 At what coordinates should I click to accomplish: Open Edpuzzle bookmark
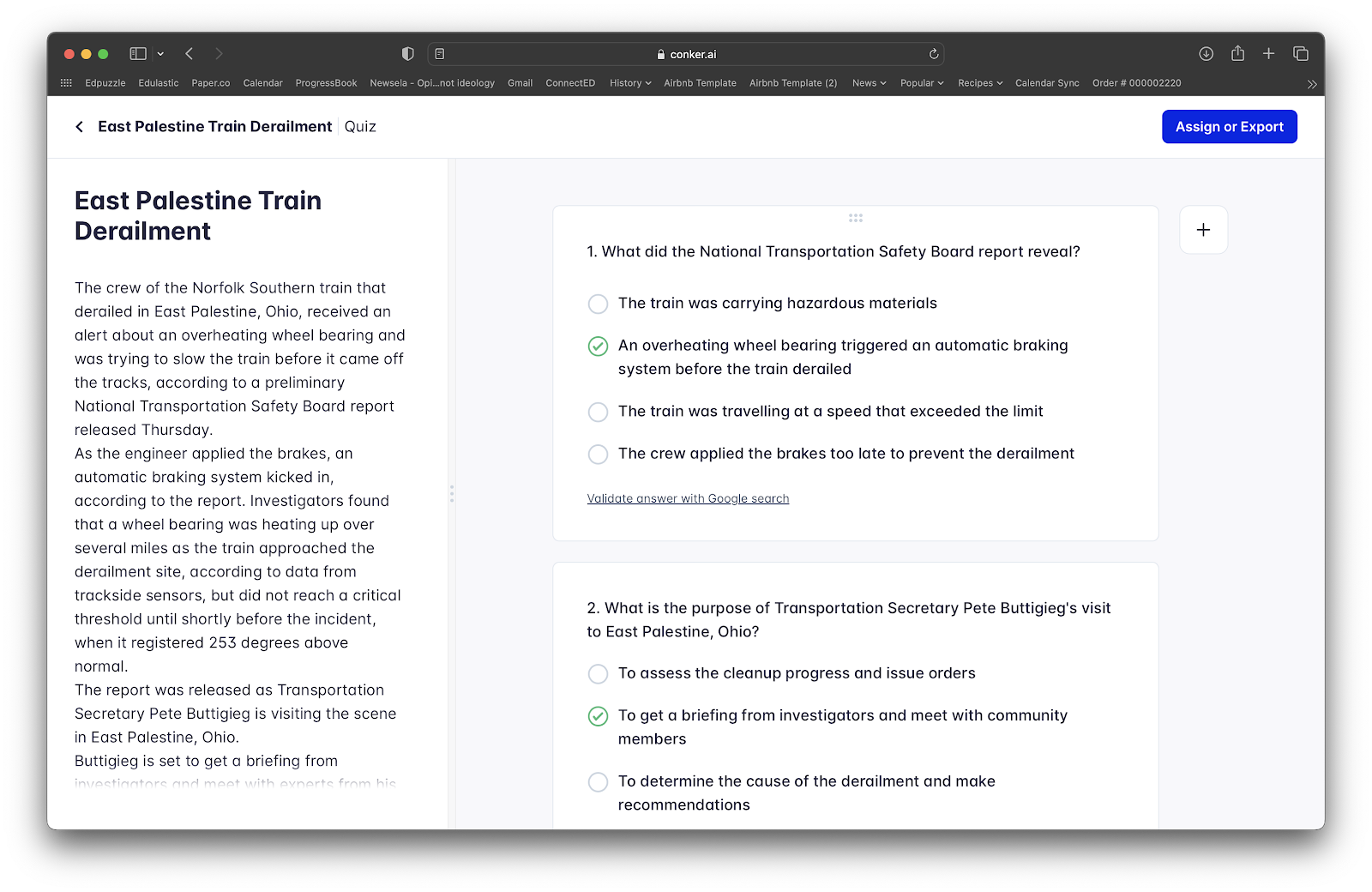point(105,83)
